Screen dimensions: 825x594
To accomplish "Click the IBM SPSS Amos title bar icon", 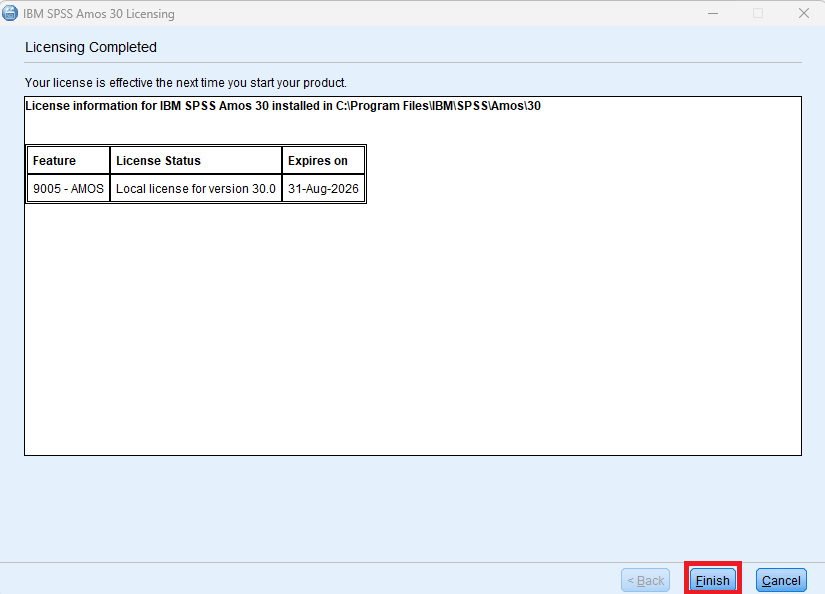I will coord(11,14).
